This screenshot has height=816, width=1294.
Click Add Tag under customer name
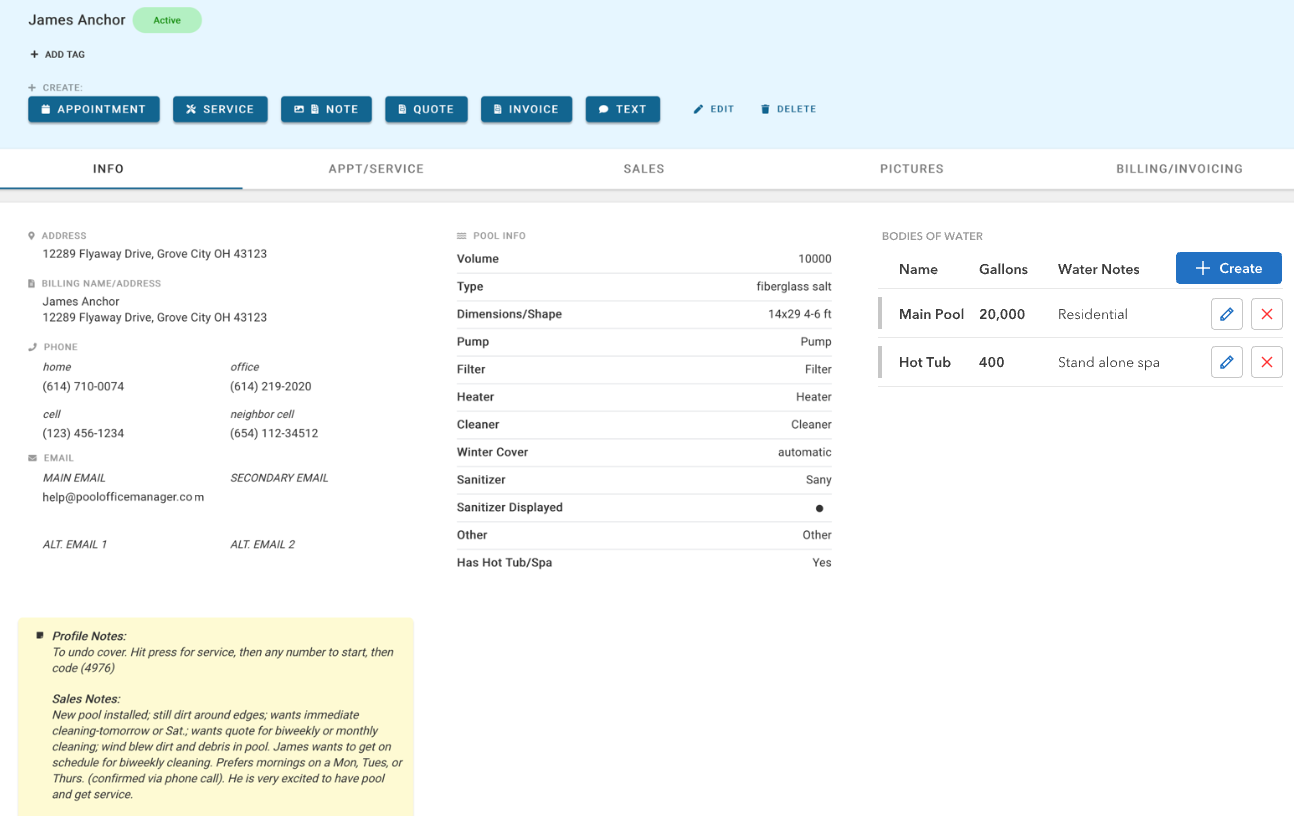(58, 55)
